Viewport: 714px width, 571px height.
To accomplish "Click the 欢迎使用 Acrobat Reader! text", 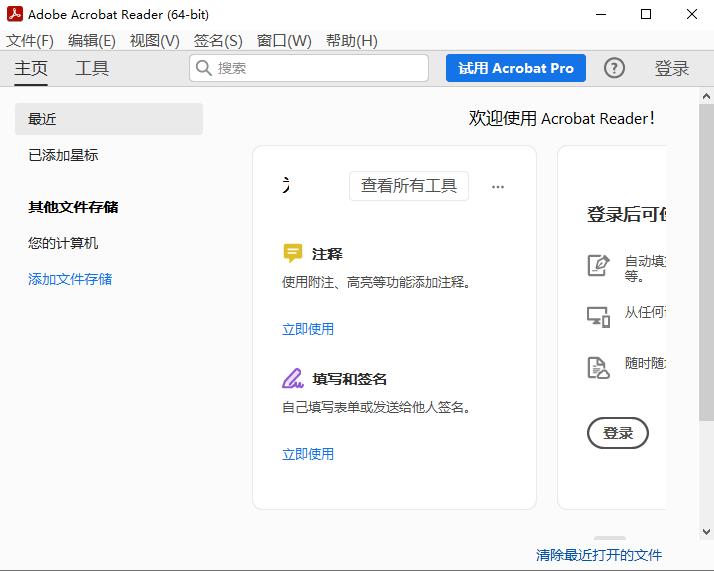I will 562,118.
